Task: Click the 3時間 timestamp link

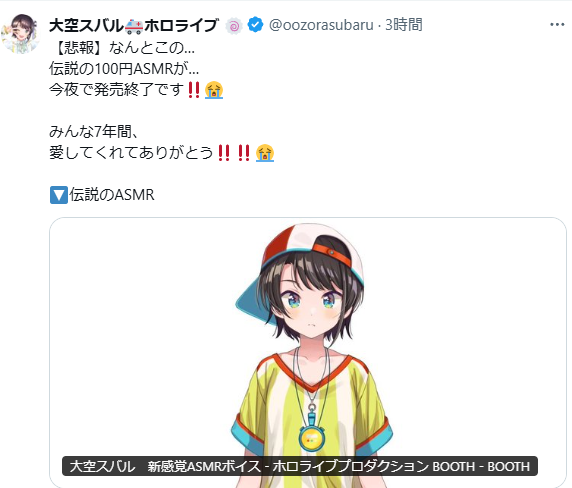Action: click(404, 25)
